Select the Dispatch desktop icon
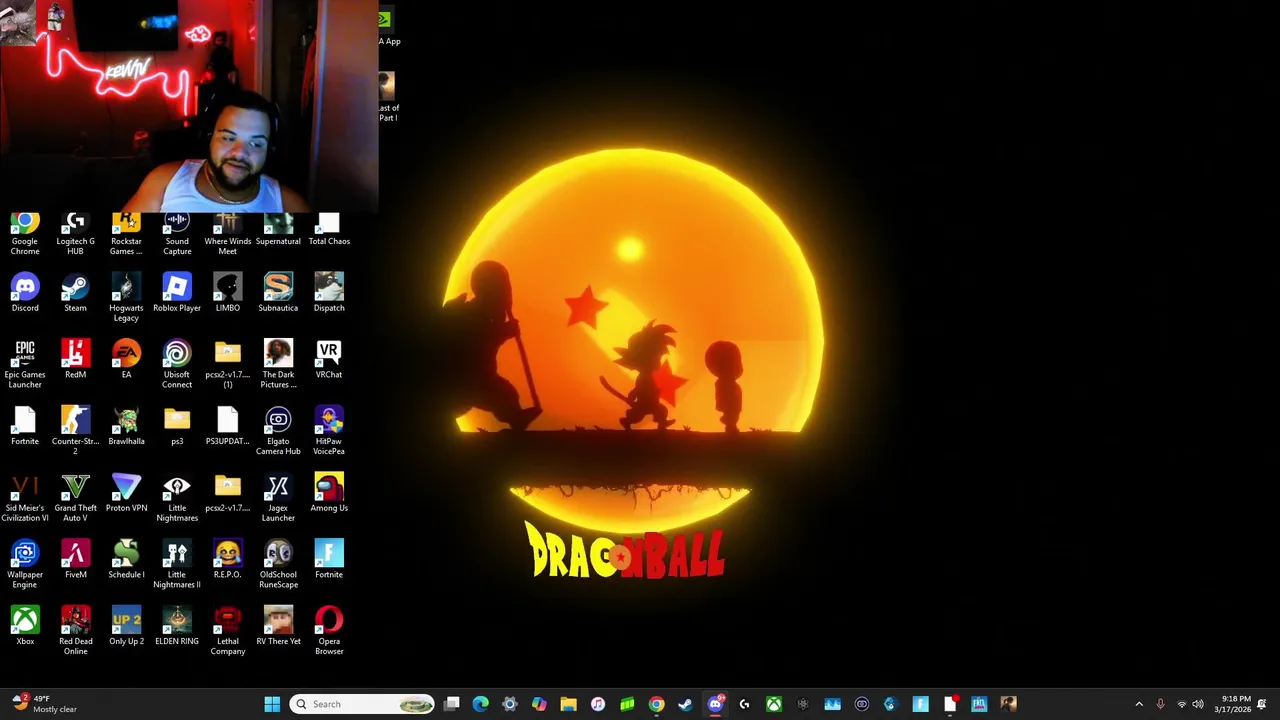This screenshot has width=1280, height=720. click(329, 293)
